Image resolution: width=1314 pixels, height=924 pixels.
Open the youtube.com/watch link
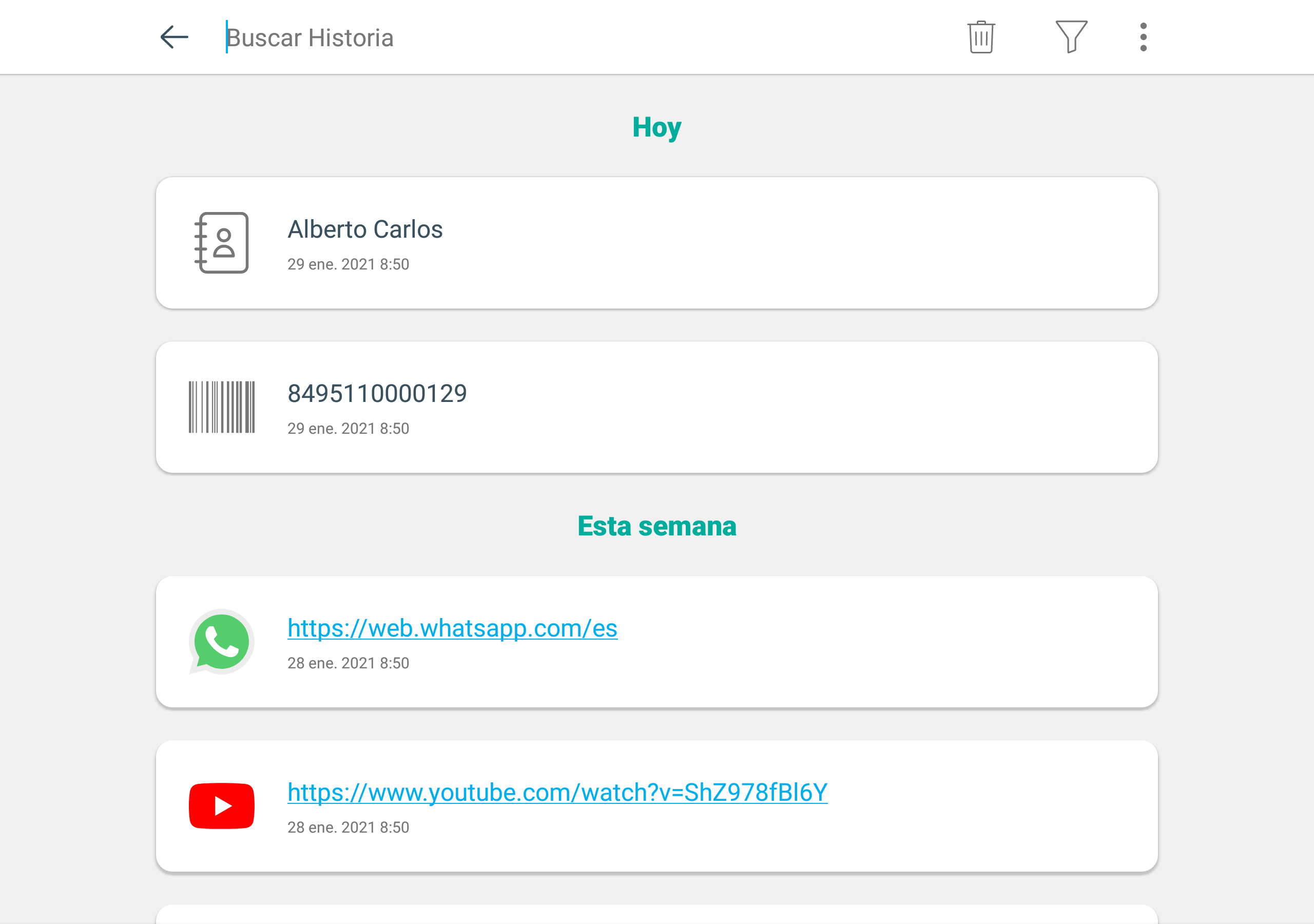tap(557, 792)
